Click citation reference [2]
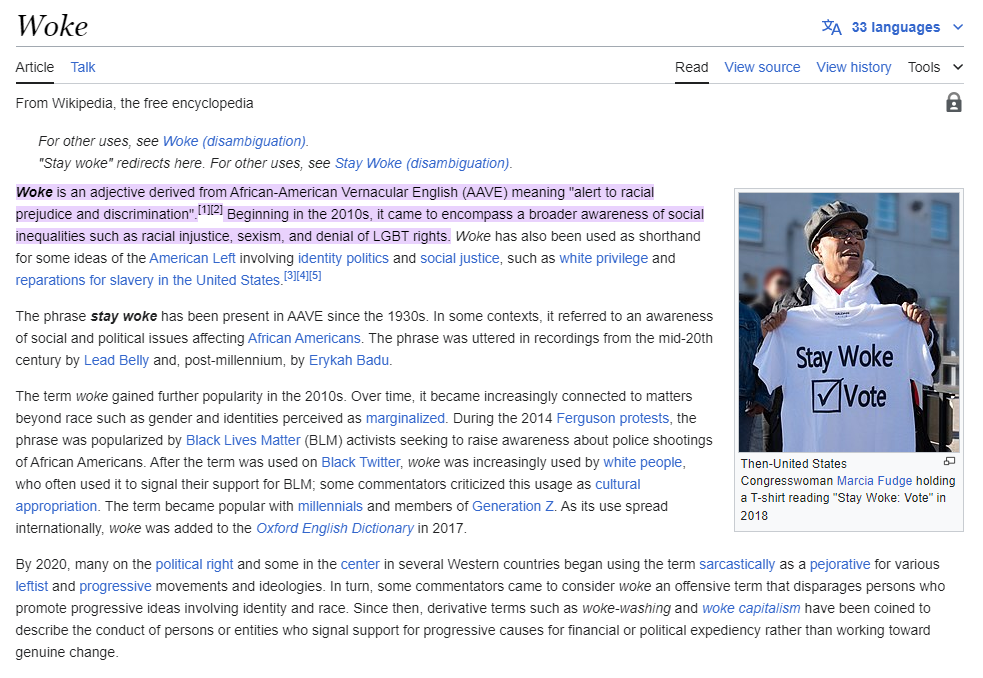 [216, 209]
